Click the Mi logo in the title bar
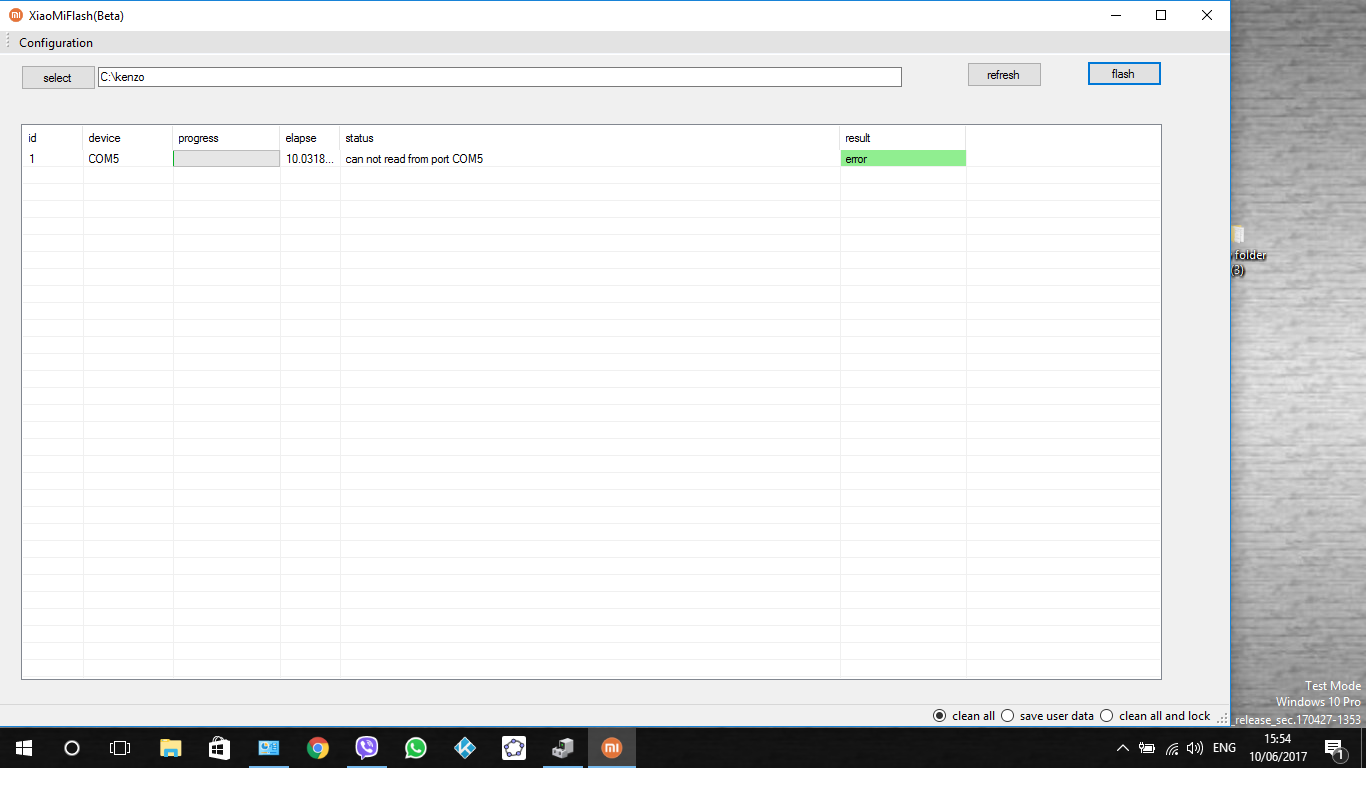1366x812 pixels. (16, 15)
